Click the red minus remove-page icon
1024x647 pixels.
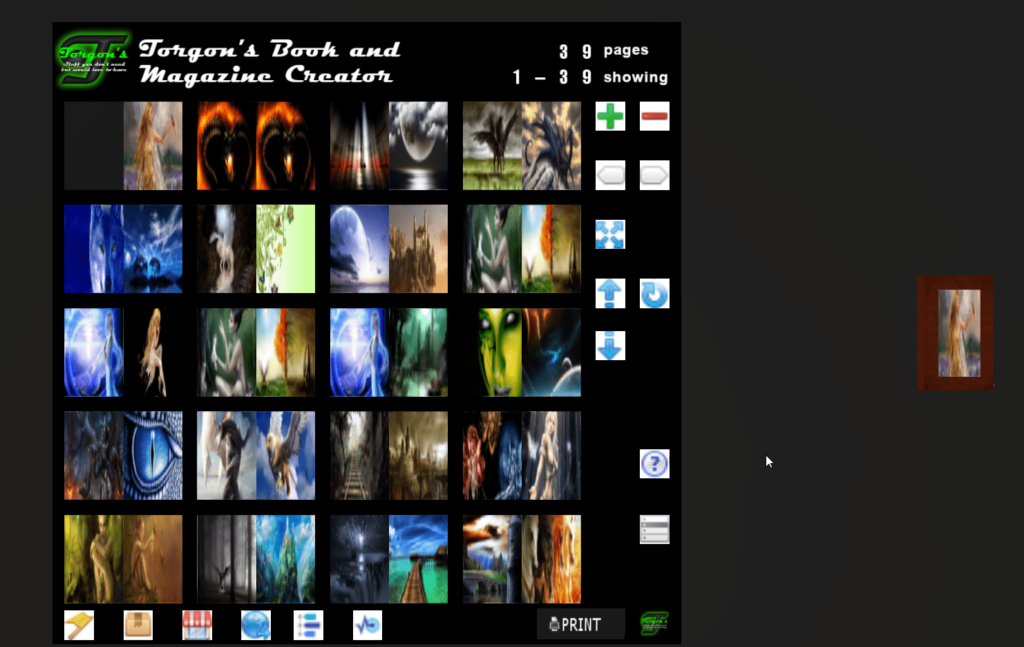(x=654, y=116)
